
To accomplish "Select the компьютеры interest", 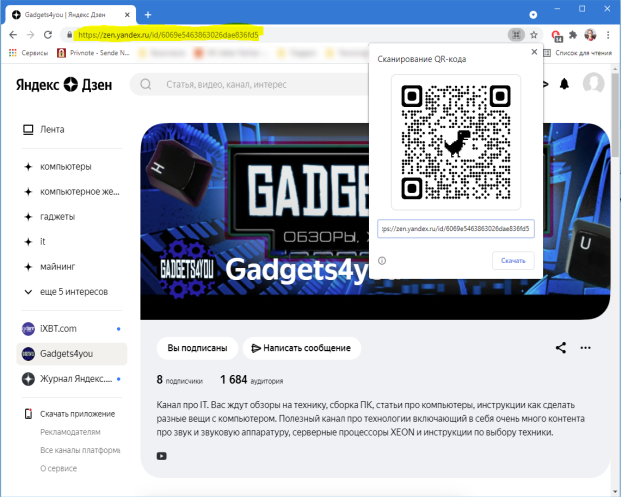I will click(x=65, y=167).
